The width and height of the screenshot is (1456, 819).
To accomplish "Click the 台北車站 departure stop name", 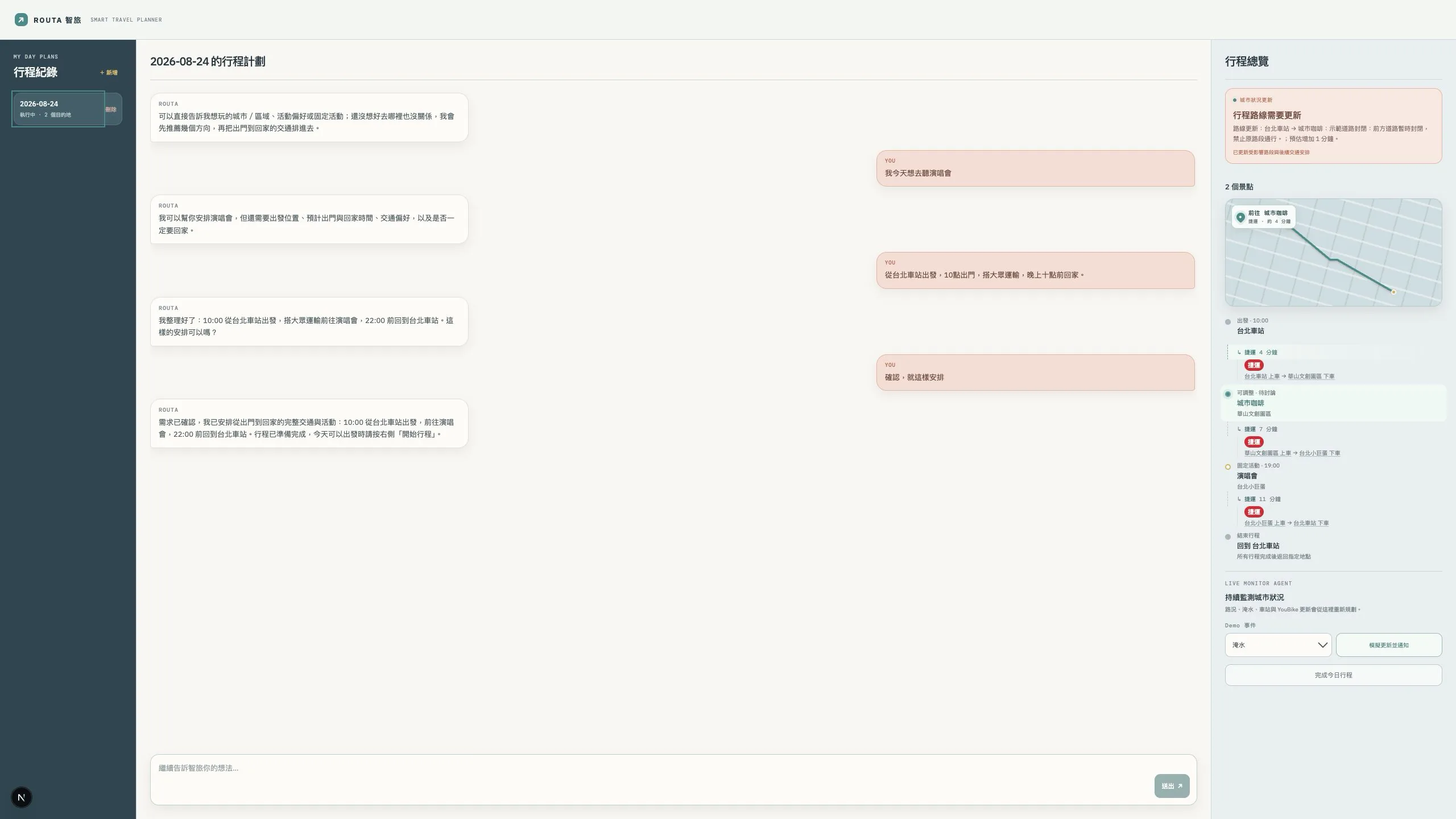I will [x=1251, y=331].
